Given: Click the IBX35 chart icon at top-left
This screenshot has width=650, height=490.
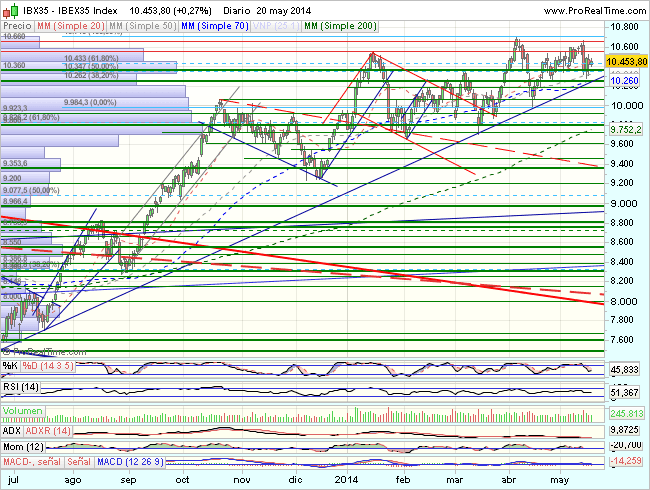Looking at the screenshot, I should pos(9,8).
